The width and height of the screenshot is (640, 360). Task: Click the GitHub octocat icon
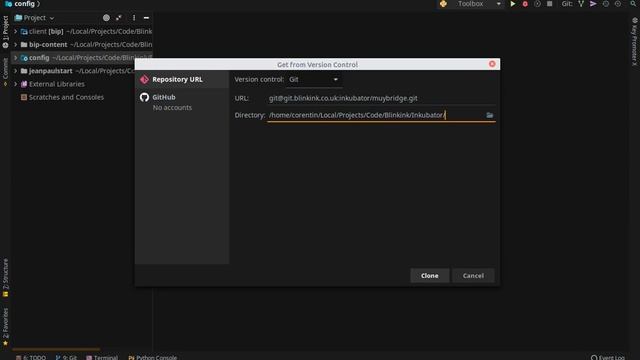(x=144, y=97)
